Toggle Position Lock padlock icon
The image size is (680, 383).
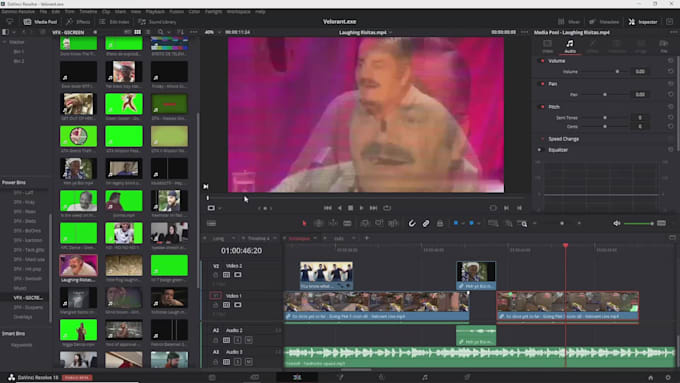tap(440, 223)
